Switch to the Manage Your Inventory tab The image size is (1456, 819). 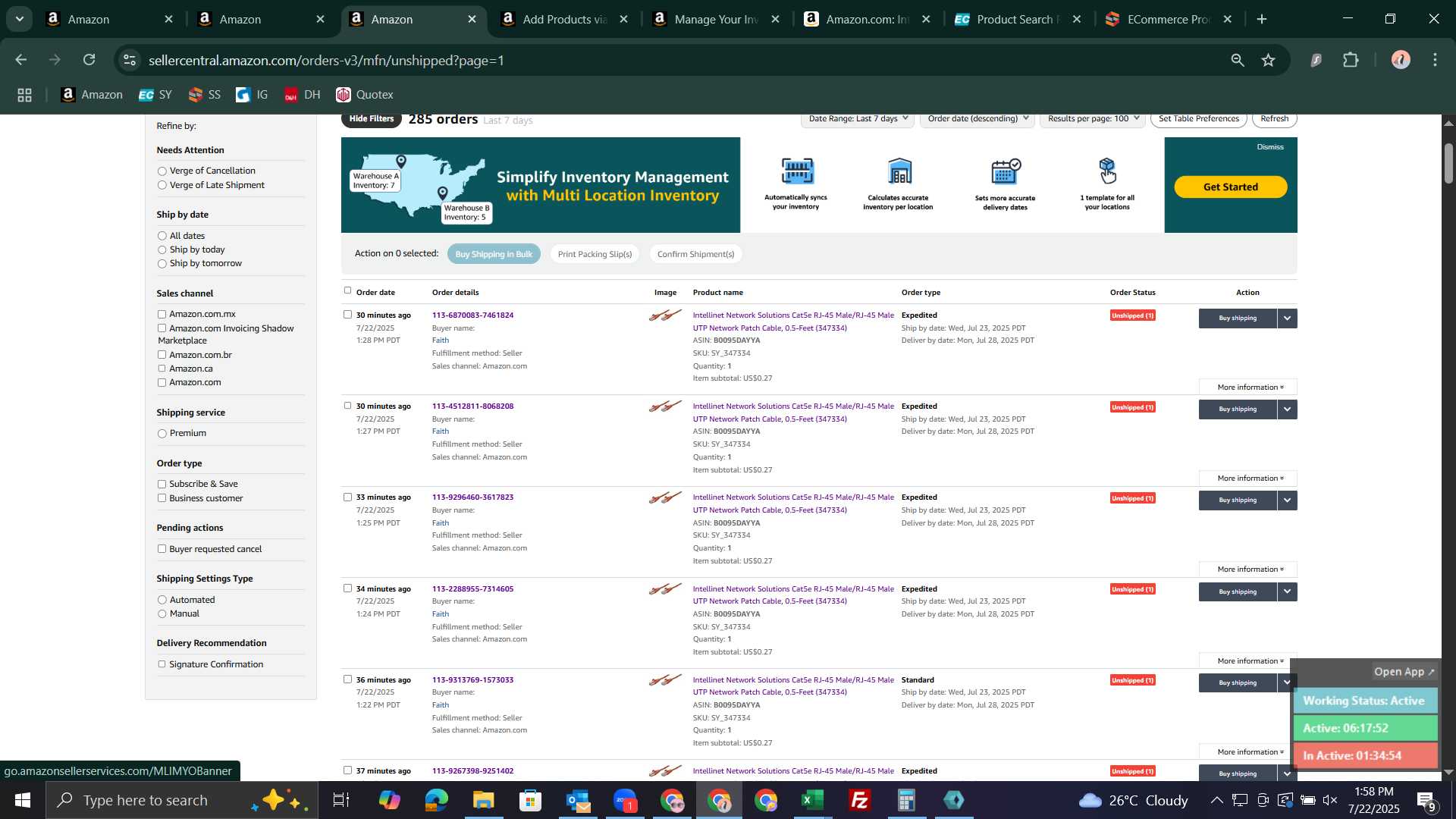(716, 19)
